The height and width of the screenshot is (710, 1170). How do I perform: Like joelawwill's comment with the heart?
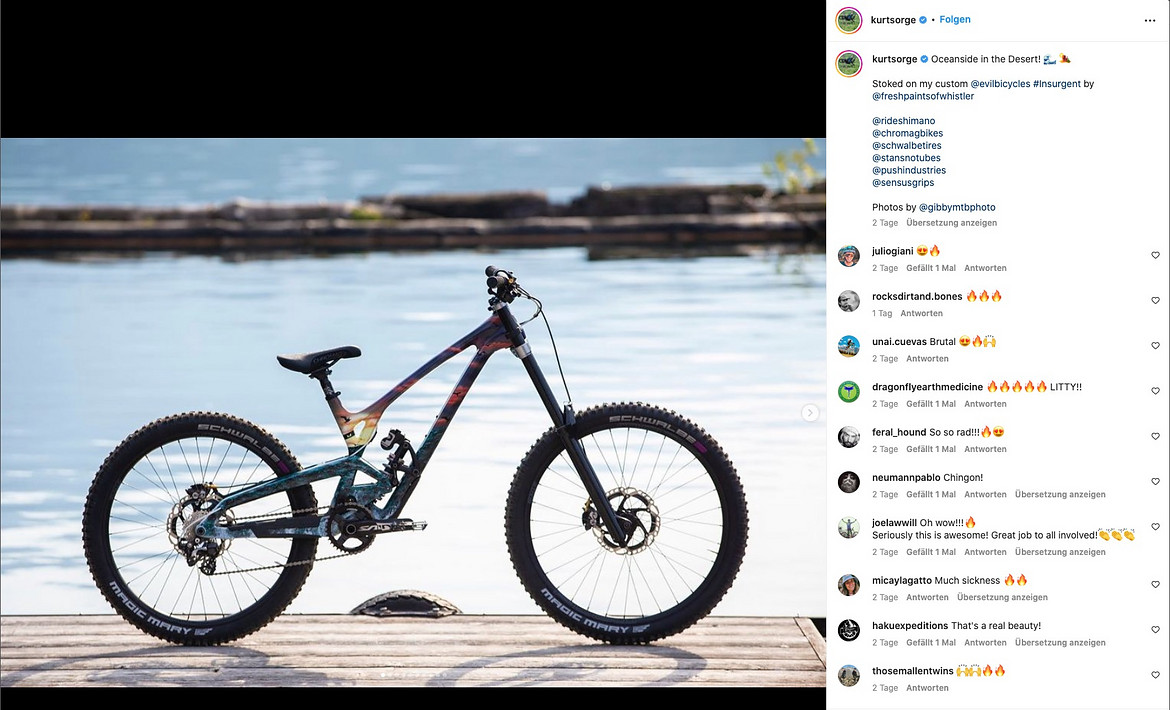[1155, 527]
